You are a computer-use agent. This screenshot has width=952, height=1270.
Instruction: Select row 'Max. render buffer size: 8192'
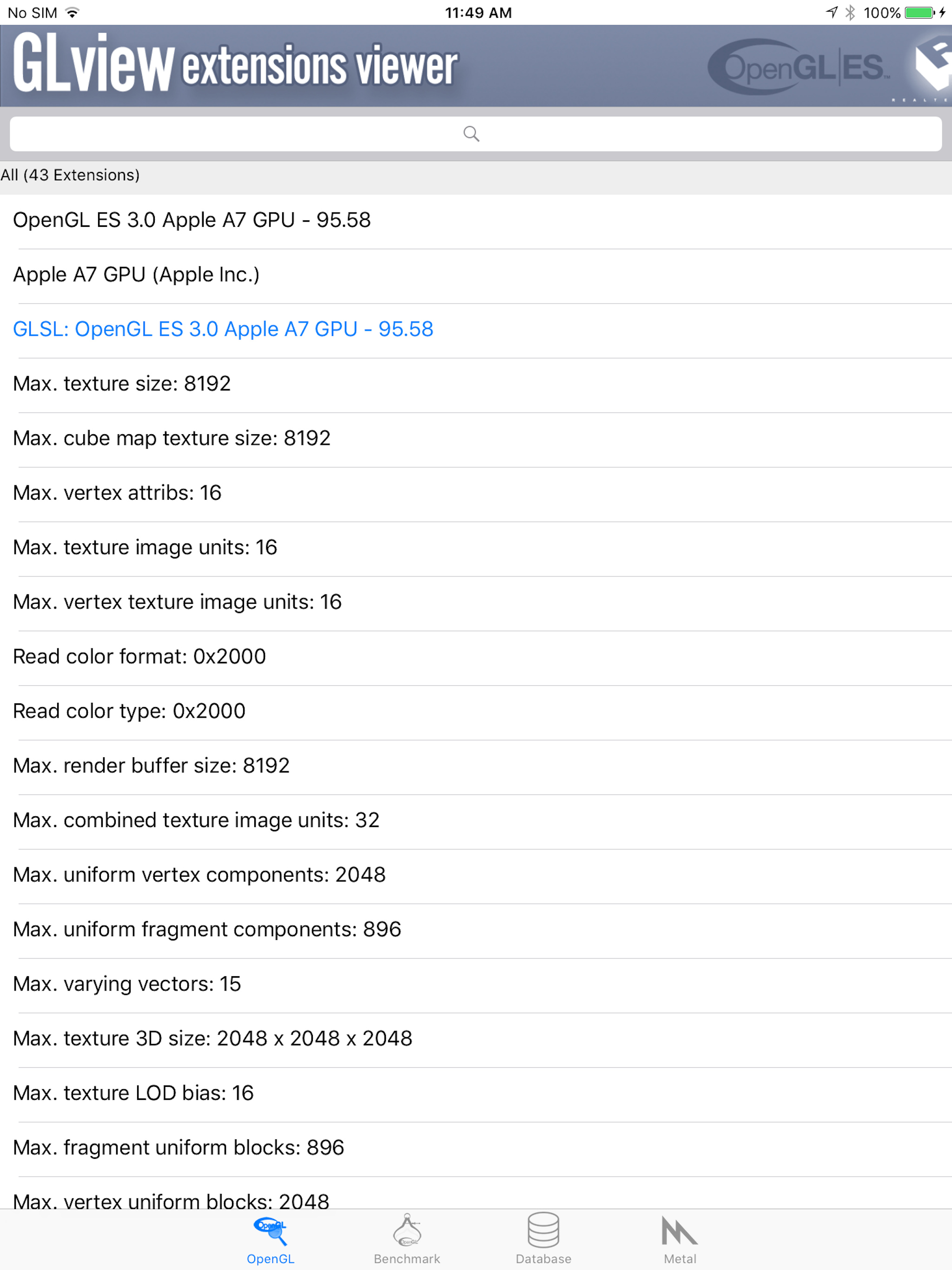[x=476, y=767]
